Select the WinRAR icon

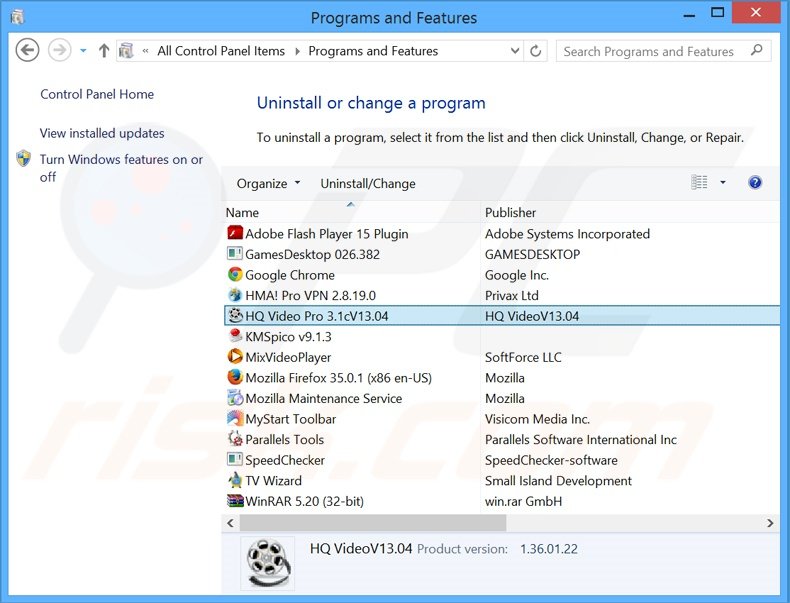[235, 501]
